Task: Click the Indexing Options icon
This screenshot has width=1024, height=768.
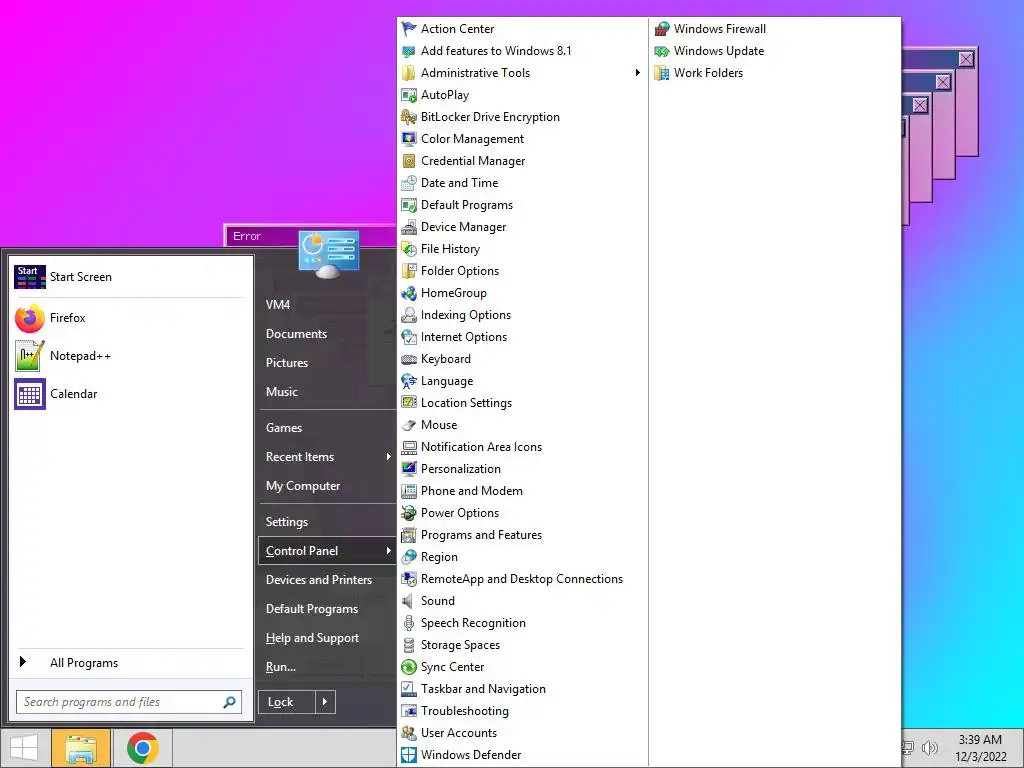Action: [x=409, y=315]
